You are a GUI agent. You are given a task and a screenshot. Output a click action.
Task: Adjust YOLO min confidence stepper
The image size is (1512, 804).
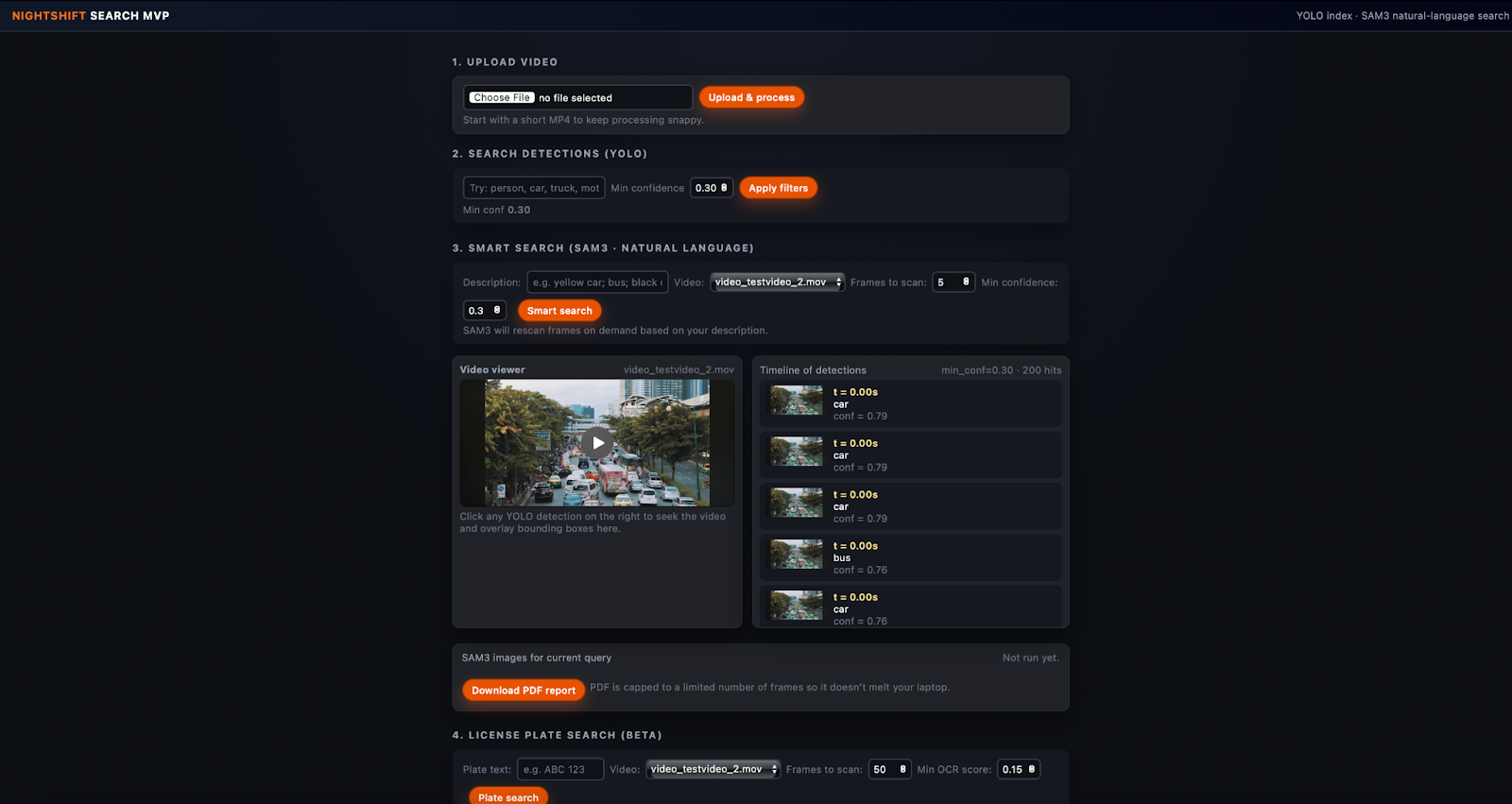pyautogui.click(x=724, y=188)
